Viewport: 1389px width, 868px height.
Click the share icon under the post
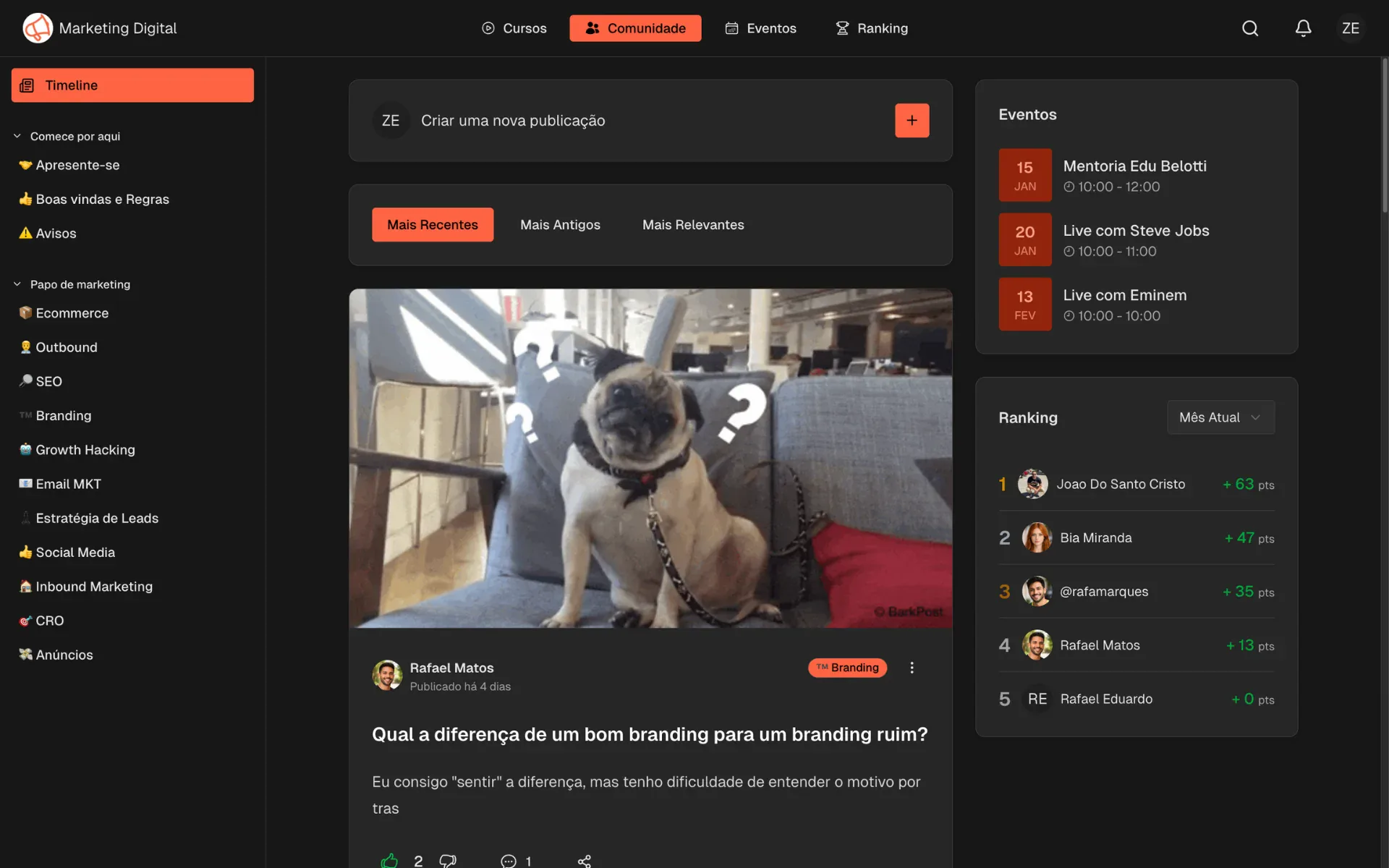[585, 860]
